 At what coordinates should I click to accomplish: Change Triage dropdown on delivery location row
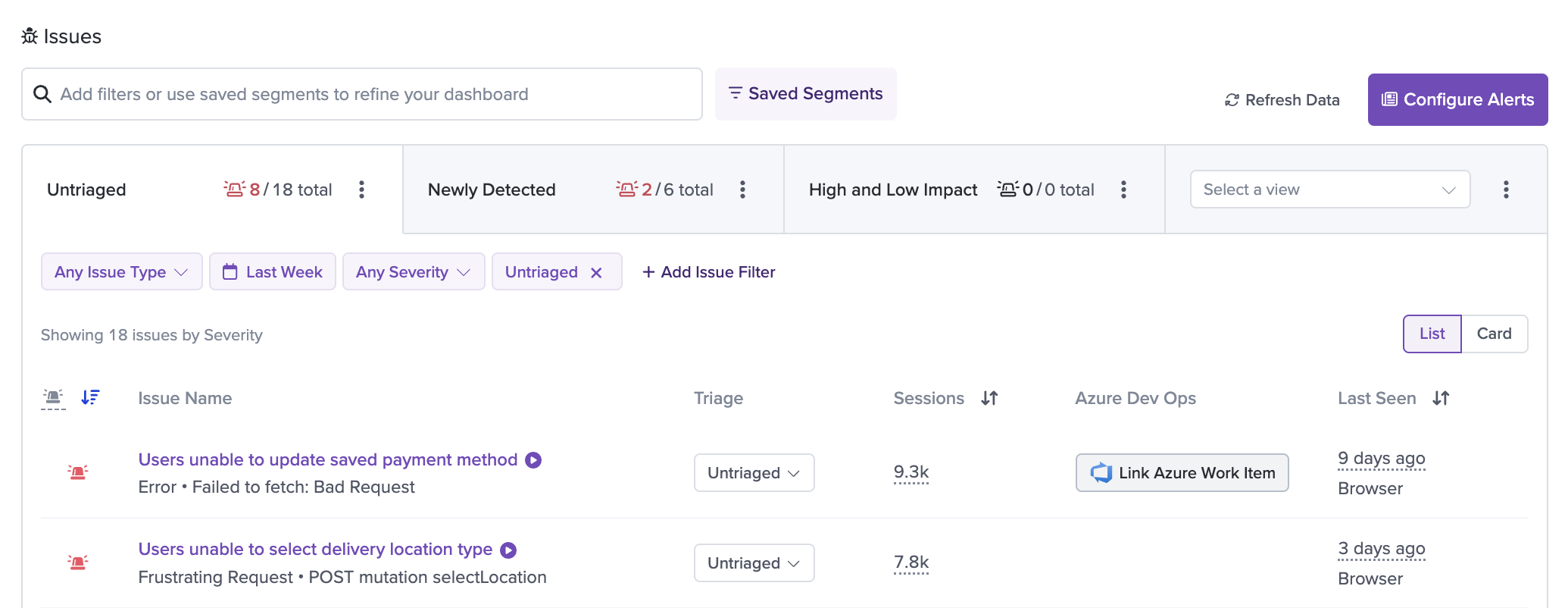pos(754,563)
